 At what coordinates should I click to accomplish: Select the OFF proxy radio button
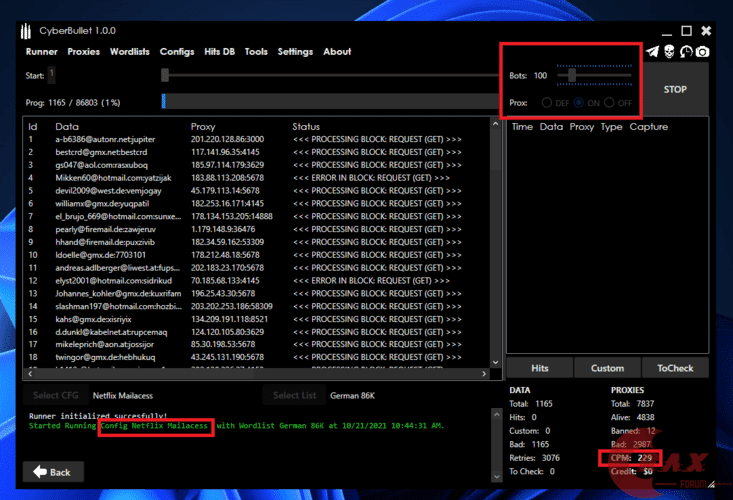point(609,103)
